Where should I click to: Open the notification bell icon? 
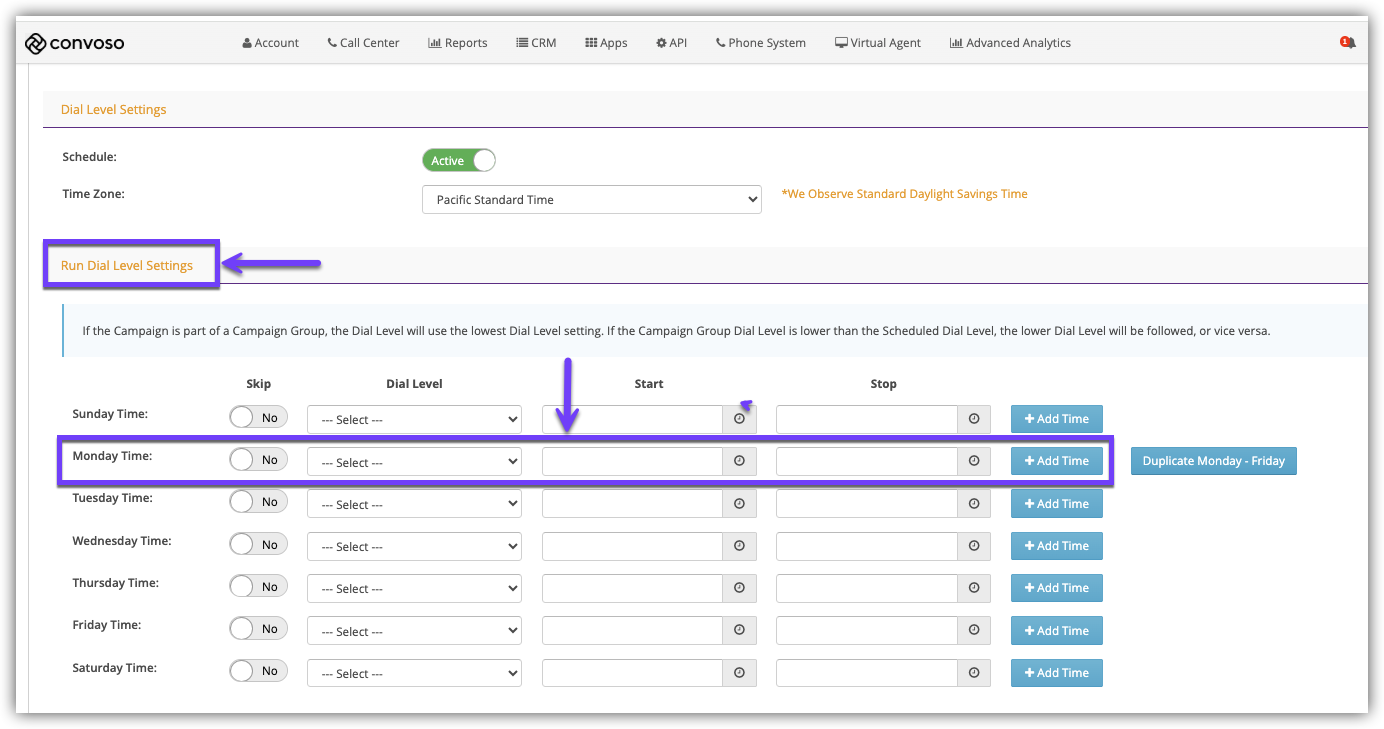click(1348, 43)
